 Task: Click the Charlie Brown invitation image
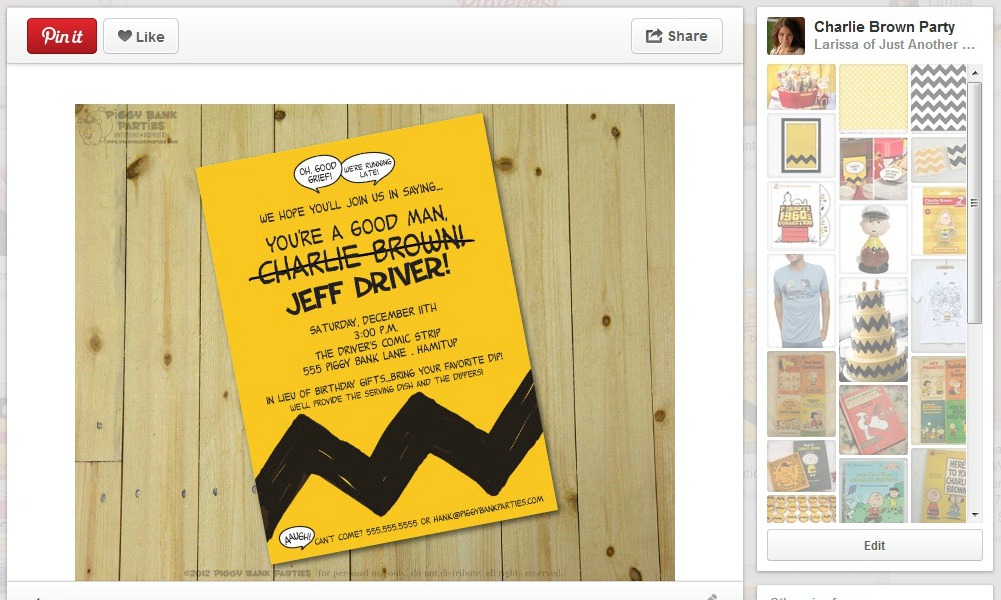375,342
